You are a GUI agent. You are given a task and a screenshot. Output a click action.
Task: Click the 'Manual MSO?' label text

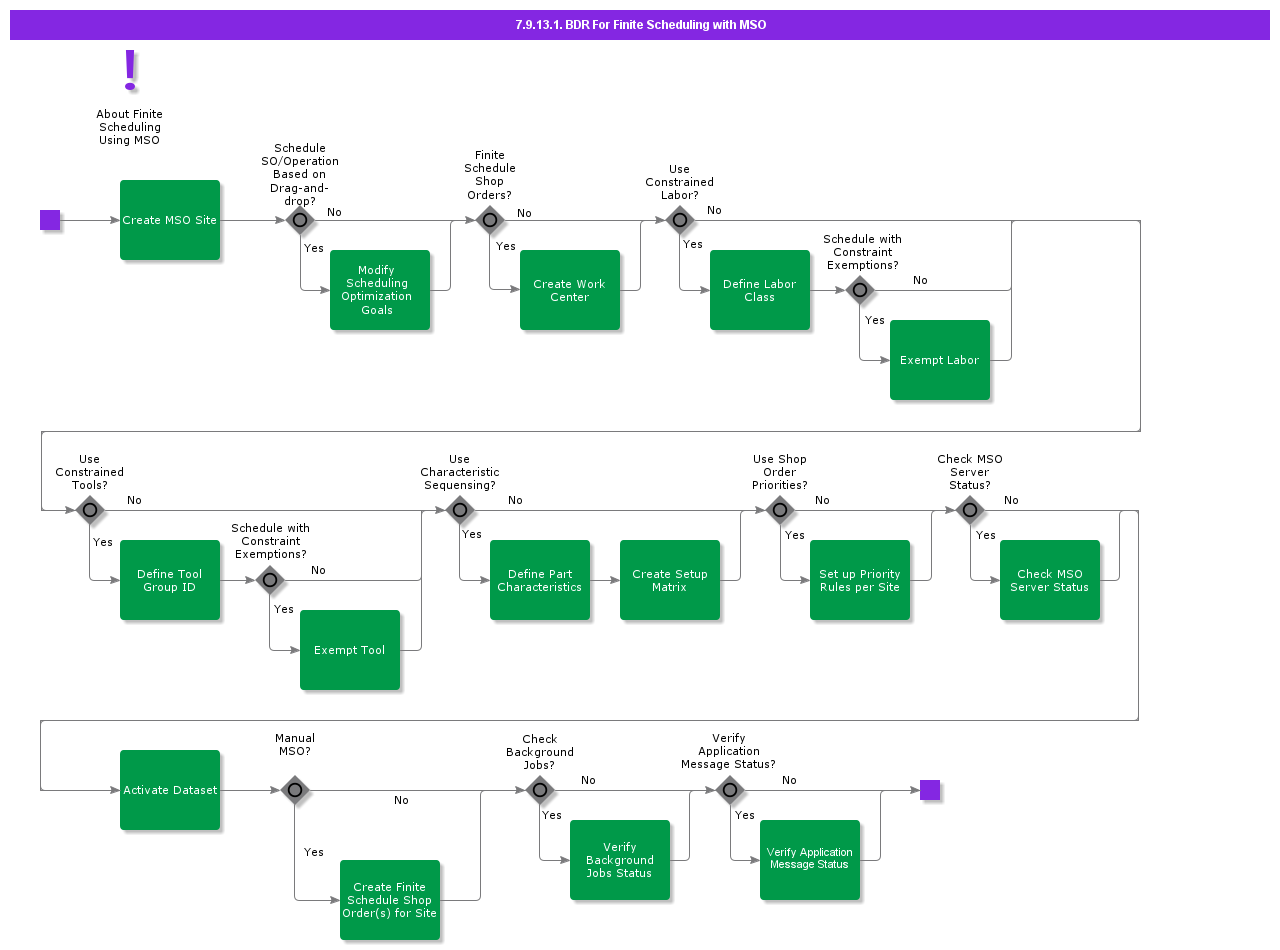click(x=294, y=745)
